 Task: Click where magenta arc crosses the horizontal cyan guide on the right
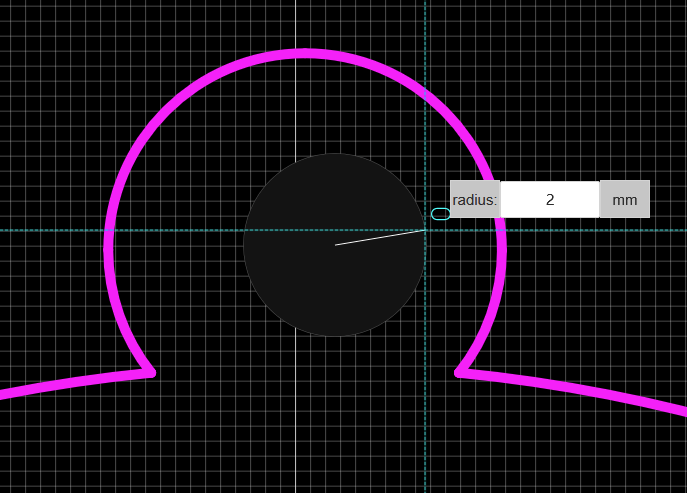500,230
